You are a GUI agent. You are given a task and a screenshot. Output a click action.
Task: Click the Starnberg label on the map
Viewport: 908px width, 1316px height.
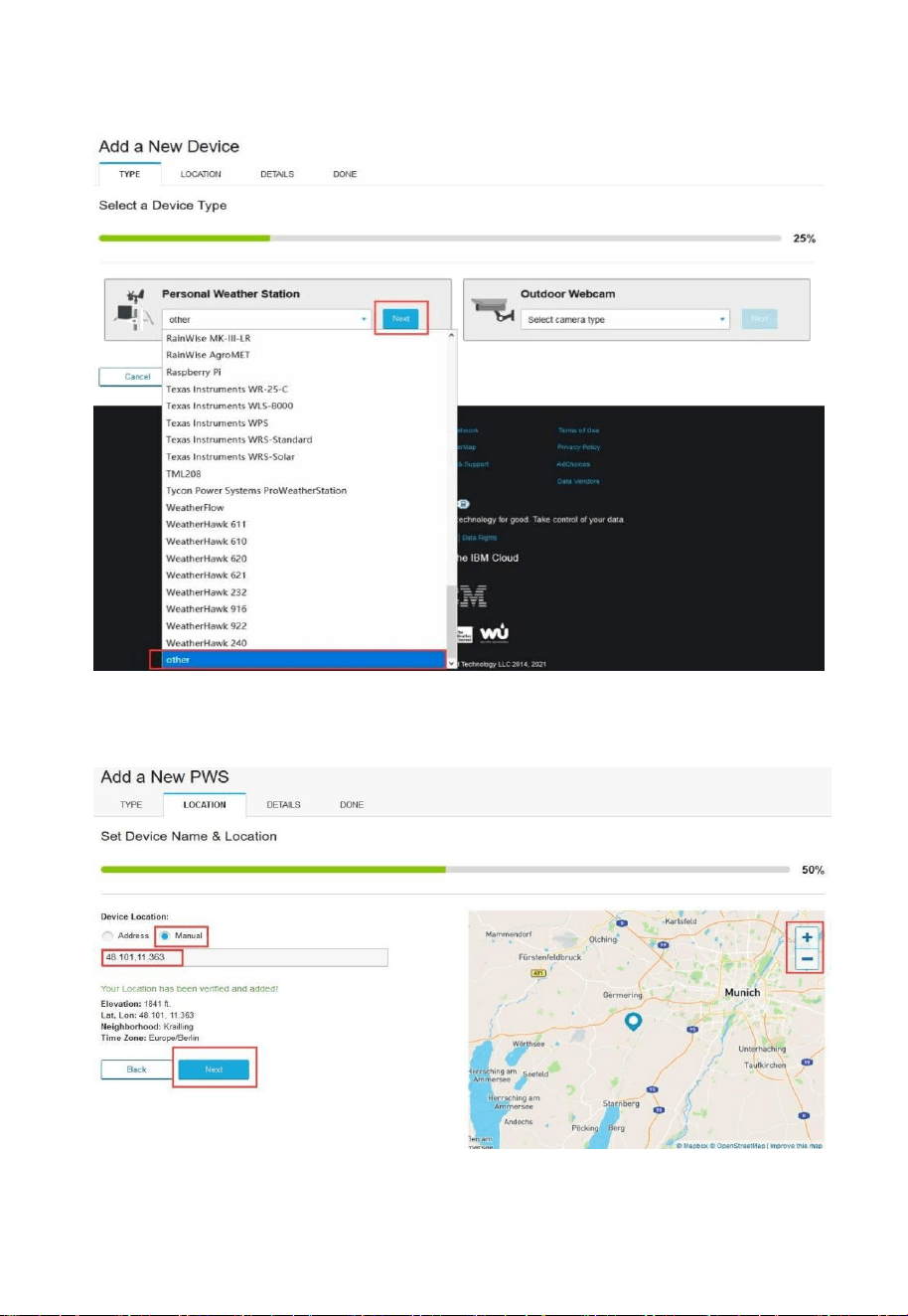[x=621, y=1103]
